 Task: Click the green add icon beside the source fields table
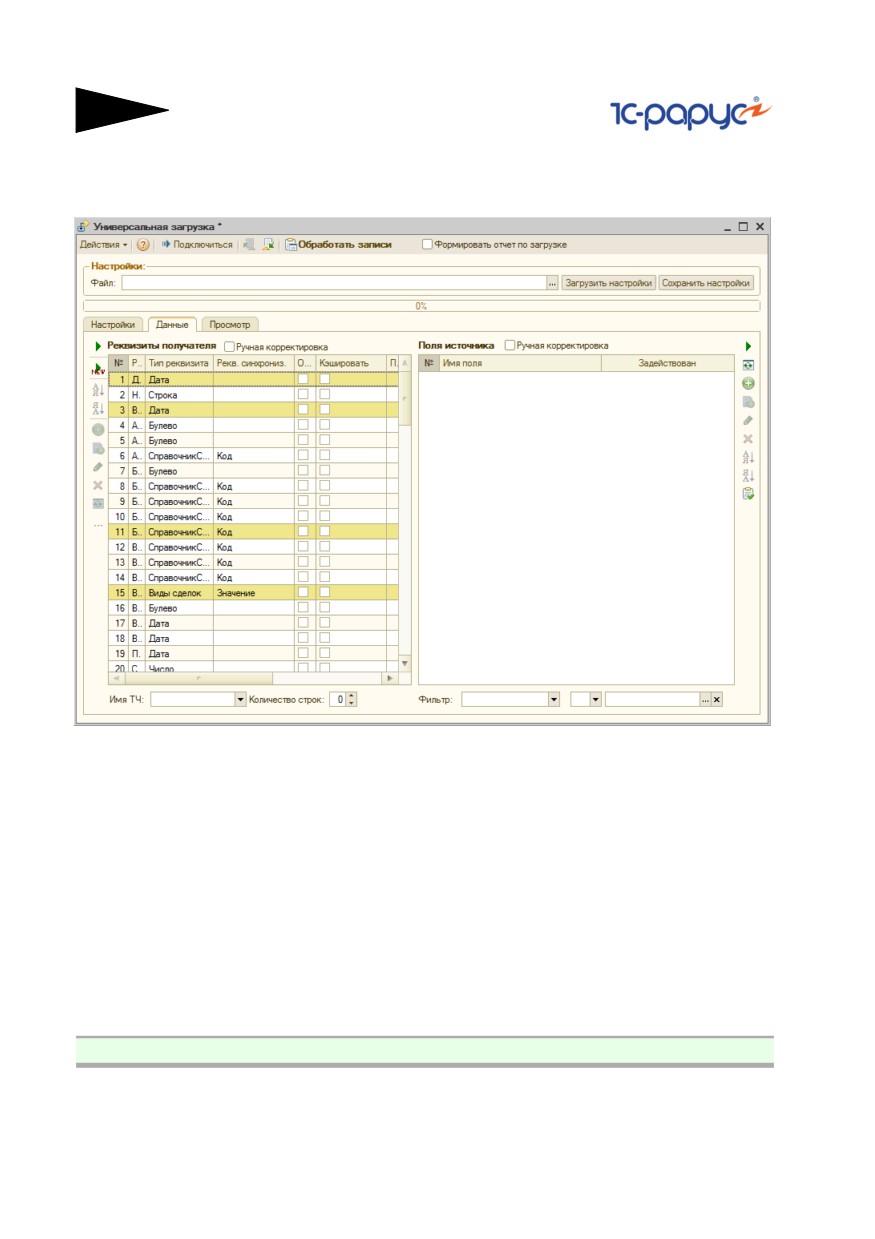pyautogui.click(x=748, y=384)
